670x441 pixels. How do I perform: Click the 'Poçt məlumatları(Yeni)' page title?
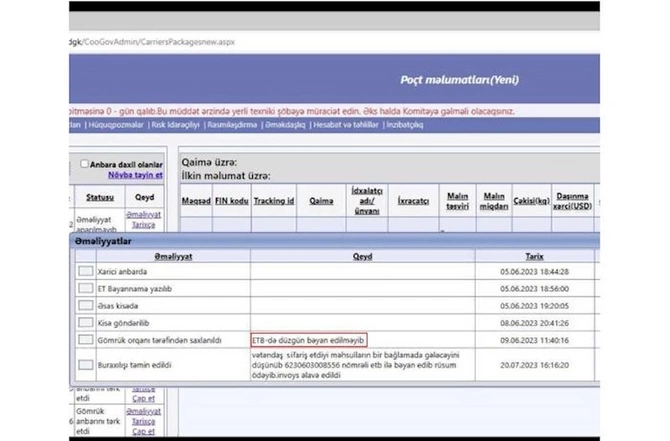click(459, 80)
